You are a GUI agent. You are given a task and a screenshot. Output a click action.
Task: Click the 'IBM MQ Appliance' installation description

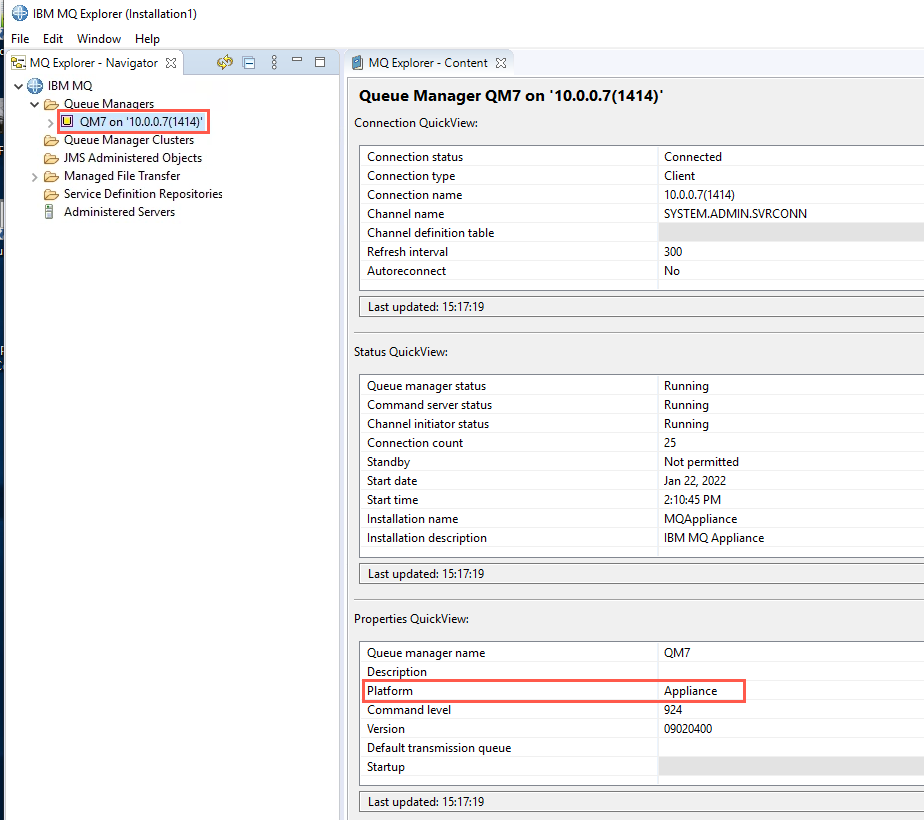[714, 538]
